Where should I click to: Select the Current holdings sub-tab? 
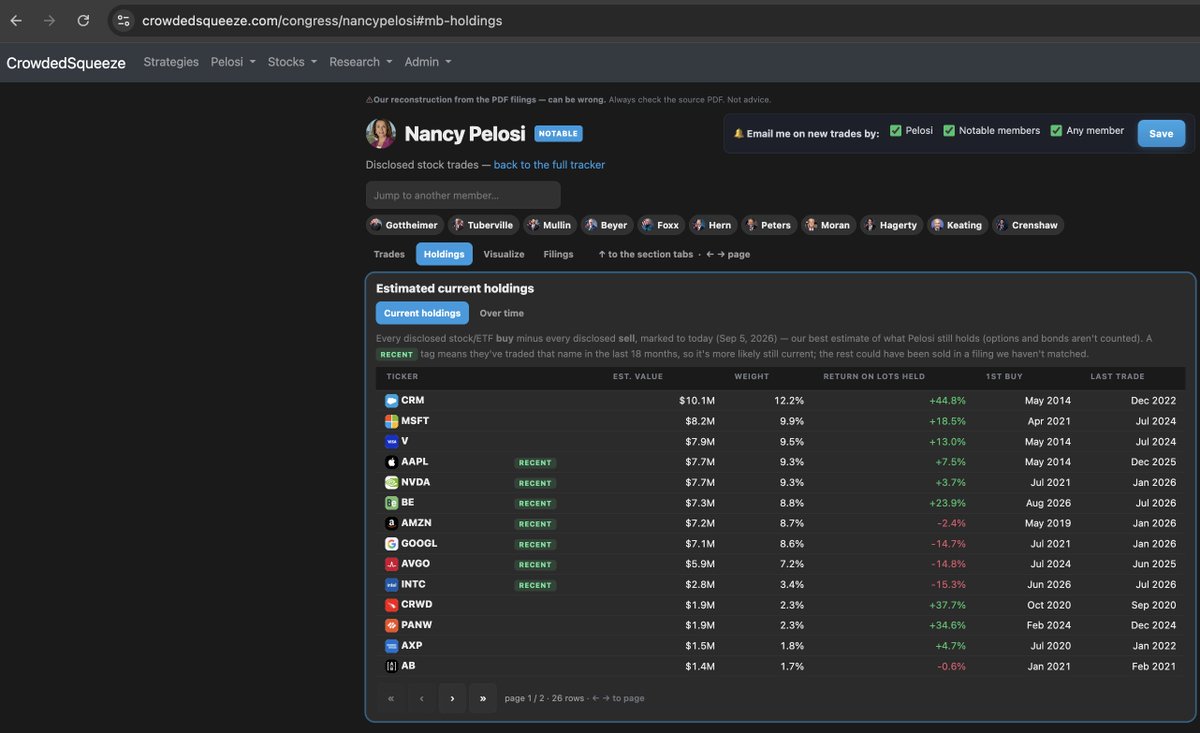[422, 313]
